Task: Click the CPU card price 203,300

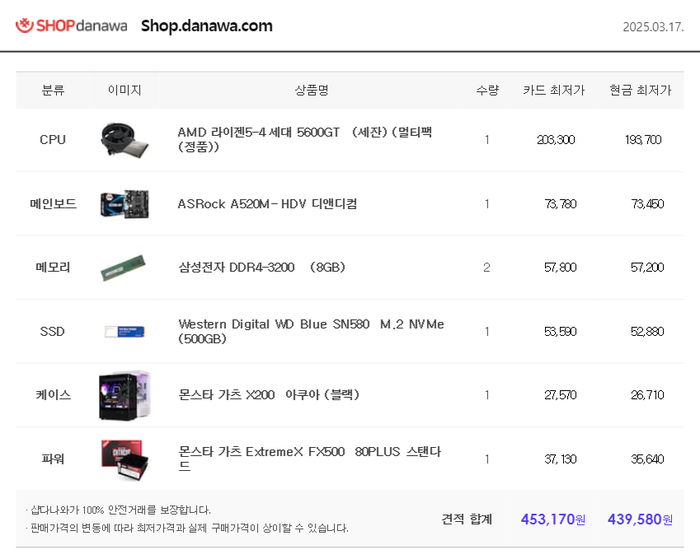Action: coord(555,140)
